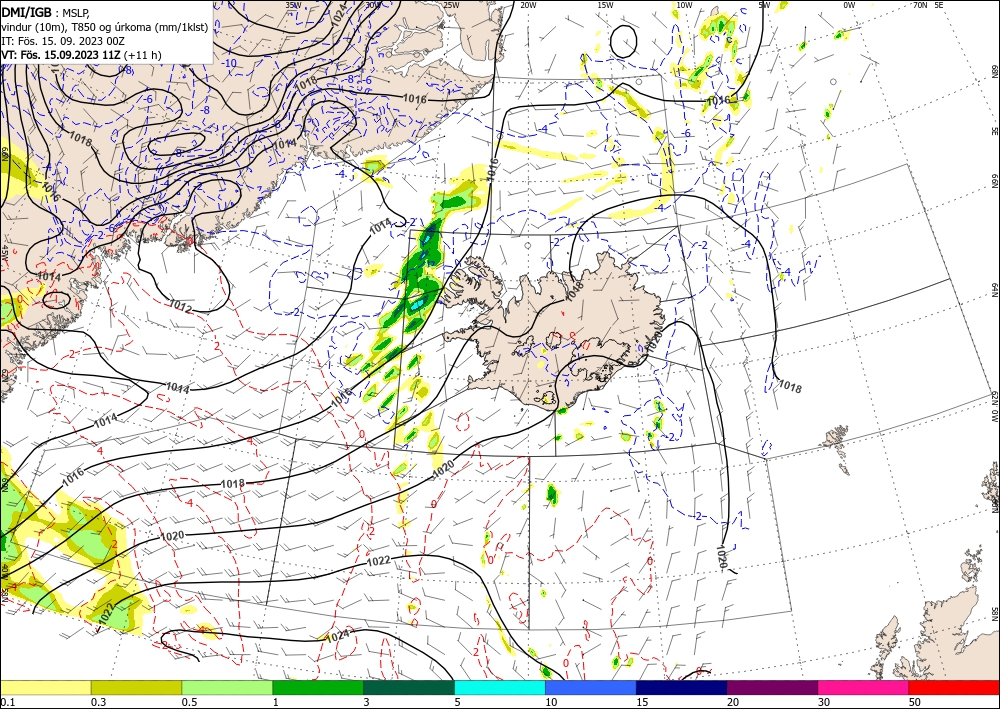Image resolution: width=1000 pixels, height=709 pixels.
Task: Click the legend value '10'
Action: pos(551,702)
